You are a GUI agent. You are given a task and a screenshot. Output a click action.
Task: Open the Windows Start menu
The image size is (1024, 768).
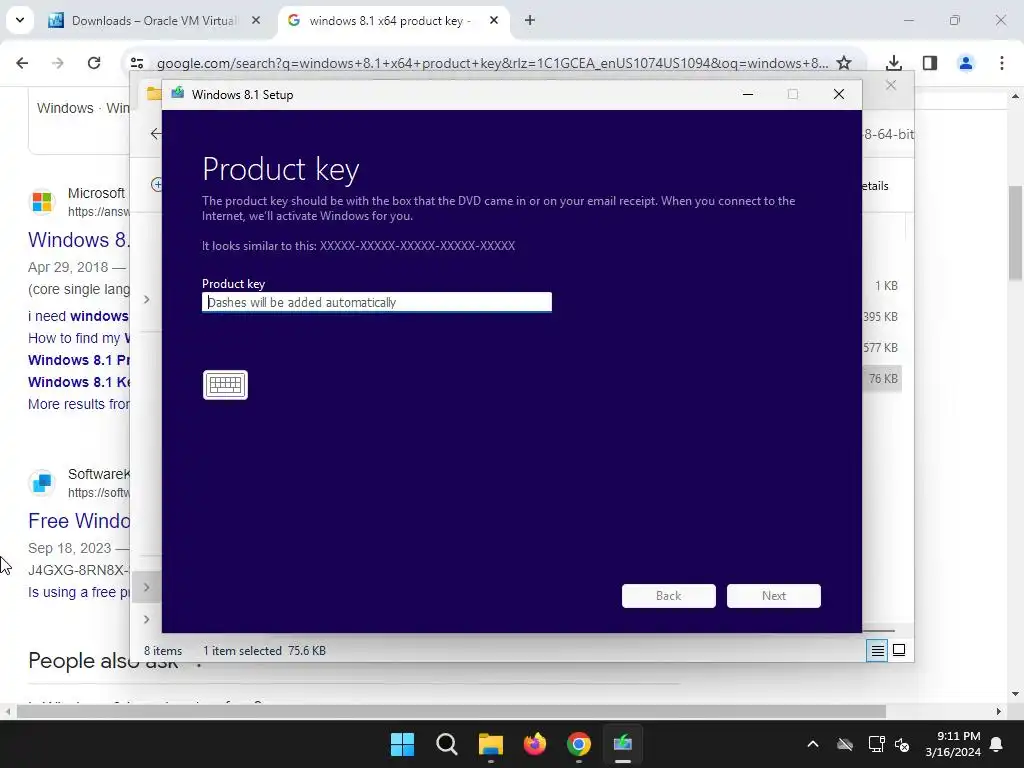[402, 744]
